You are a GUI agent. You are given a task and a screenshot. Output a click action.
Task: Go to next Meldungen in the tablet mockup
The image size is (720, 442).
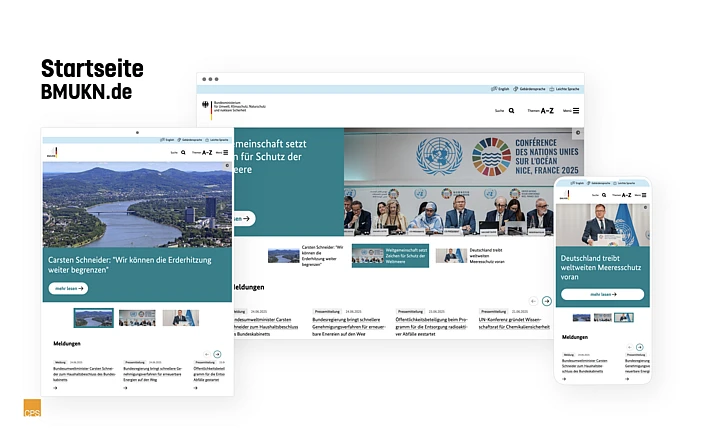pyautogui.click(x=217, y=354)
